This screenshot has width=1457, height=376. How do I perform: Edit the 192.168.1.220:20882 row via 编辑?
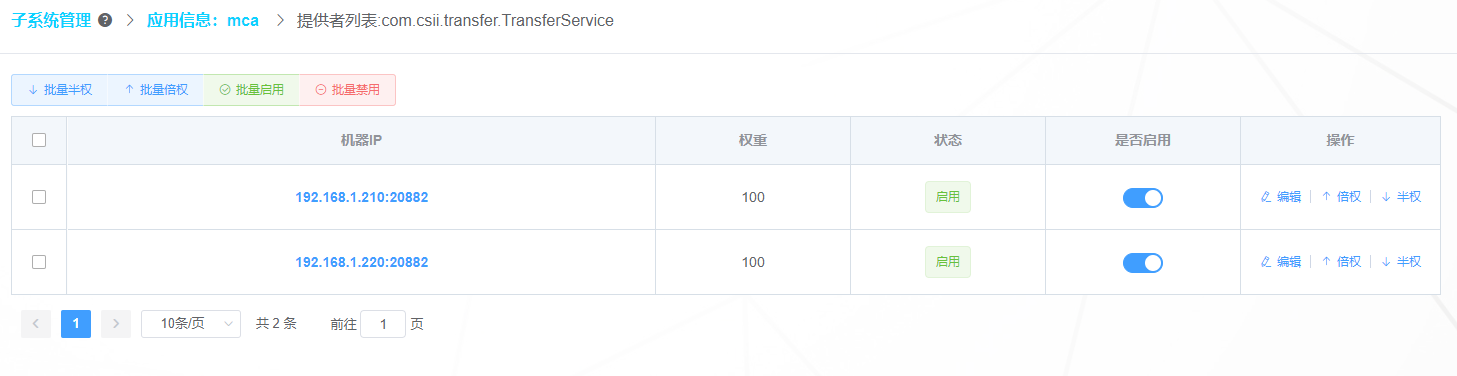[x=1281, y=262]
